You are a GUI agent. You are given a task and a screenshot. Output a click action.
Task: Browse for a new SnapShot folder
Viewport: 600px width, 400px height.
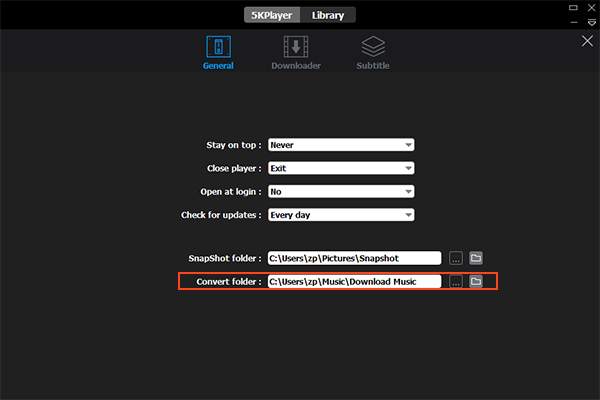(x=456, y=258)
